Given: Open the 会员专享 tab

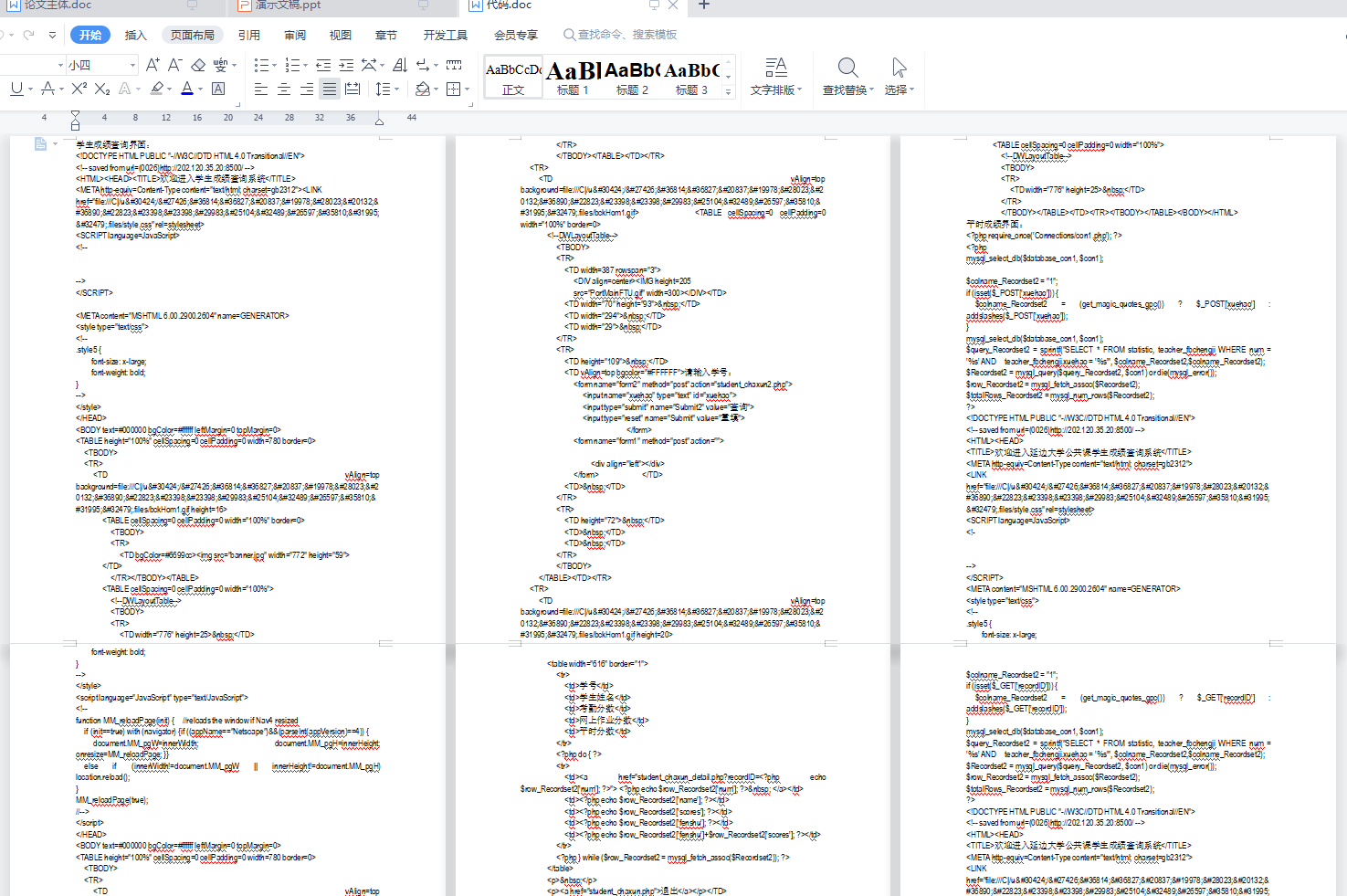Looking at the screenshot, I should click(x=516, y=35).
